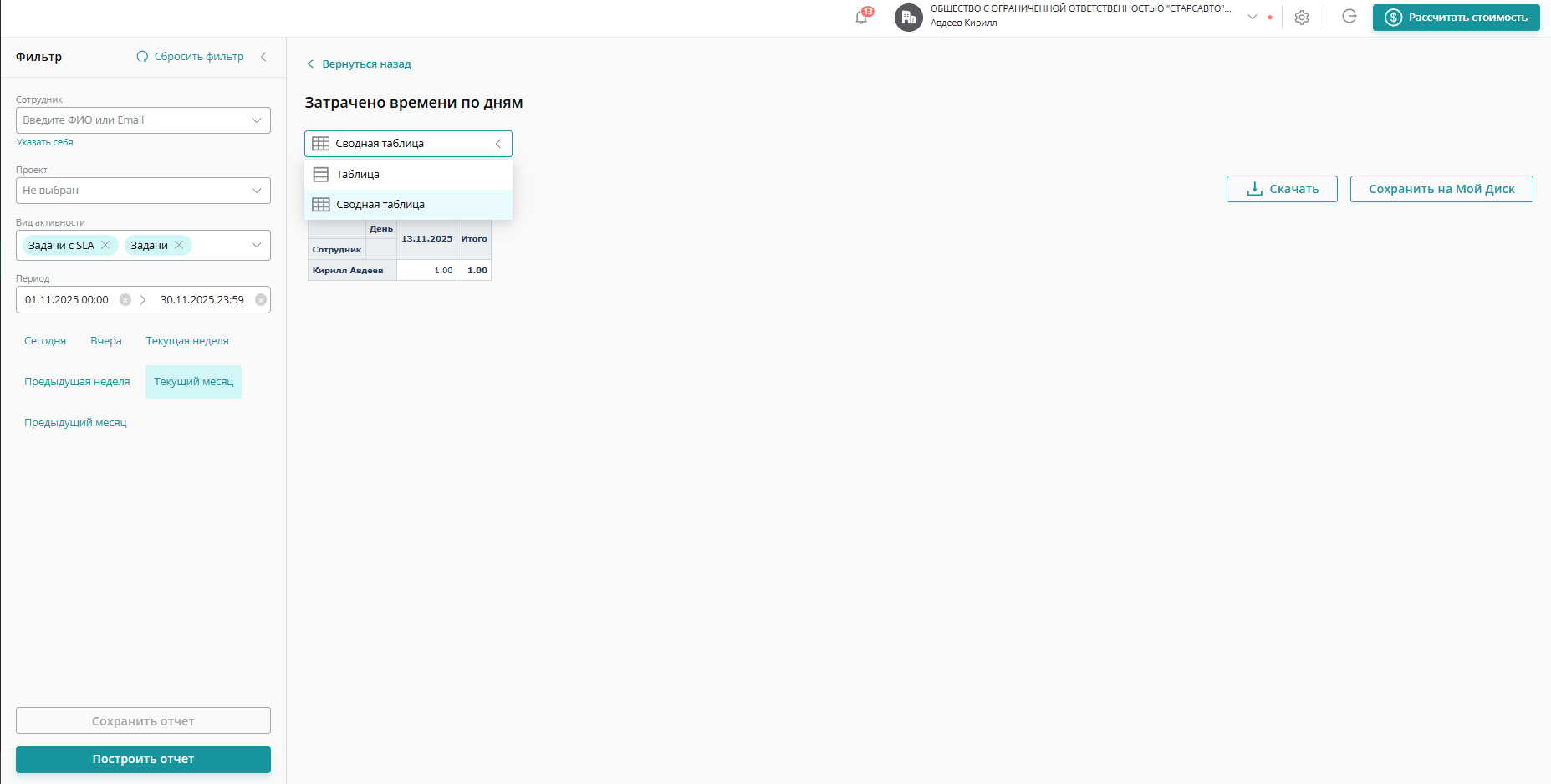The image size is (1551, 784).
Task: Click the pivot table icon in view selector
Action: pyautogui.click(x=320, y=144)
